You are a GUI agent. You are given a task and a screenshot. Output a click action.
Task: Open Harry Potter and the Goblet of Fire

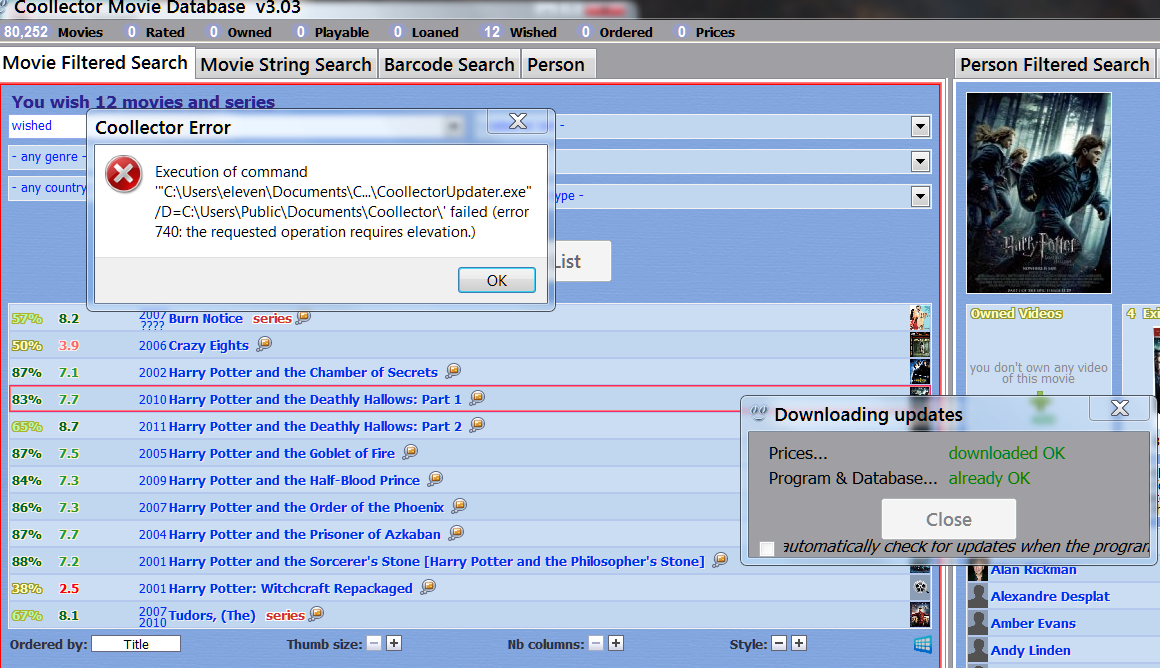[282, 453]
